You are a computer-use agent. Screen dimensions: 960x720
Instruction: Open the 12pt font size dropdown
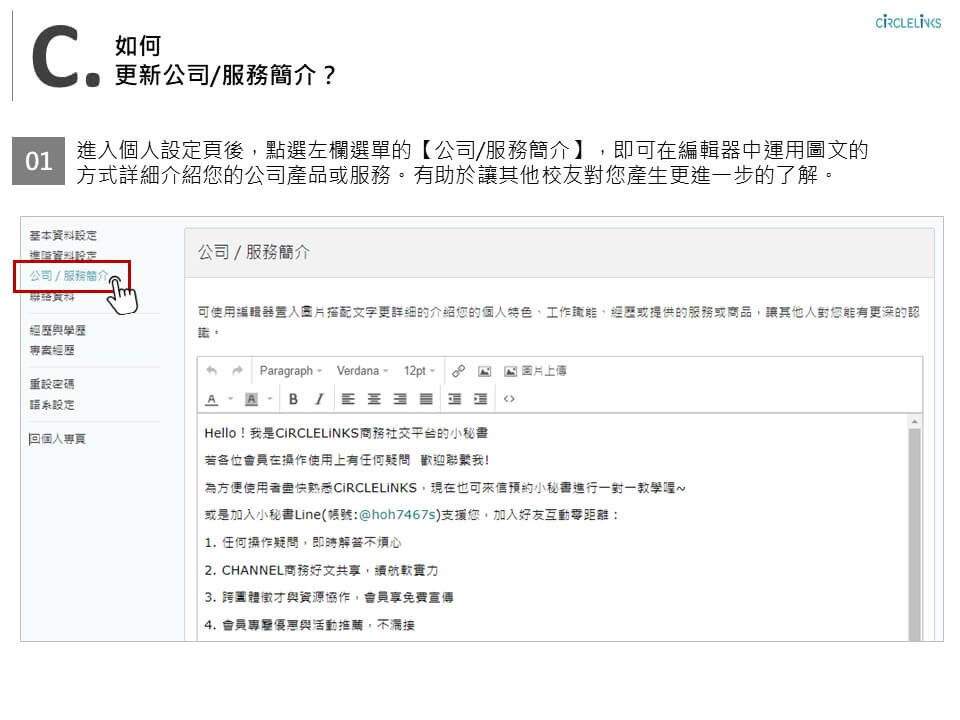tap(419, 371)
